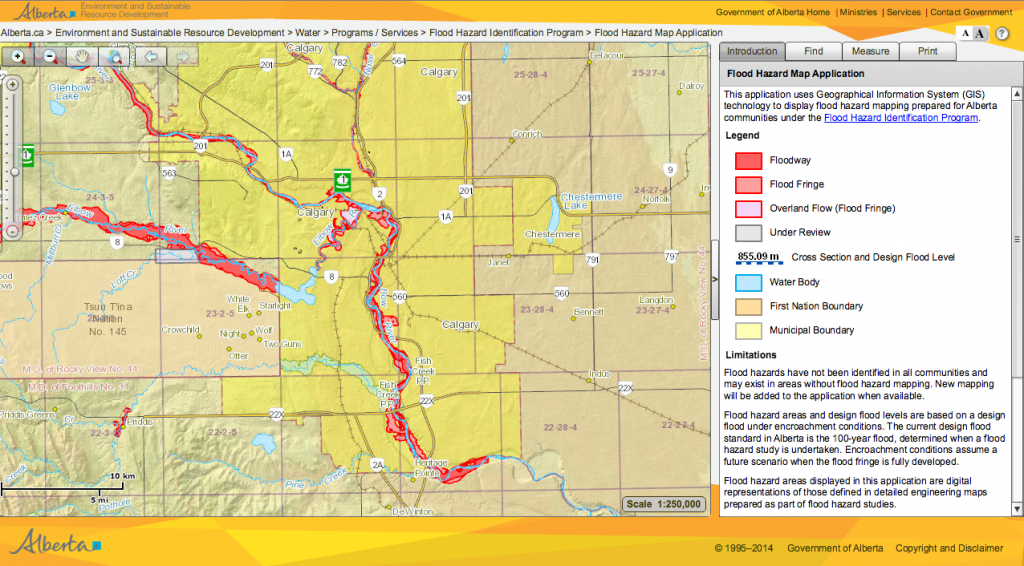Click the 1A shield east of Calgary

click(x=446, y=216)
